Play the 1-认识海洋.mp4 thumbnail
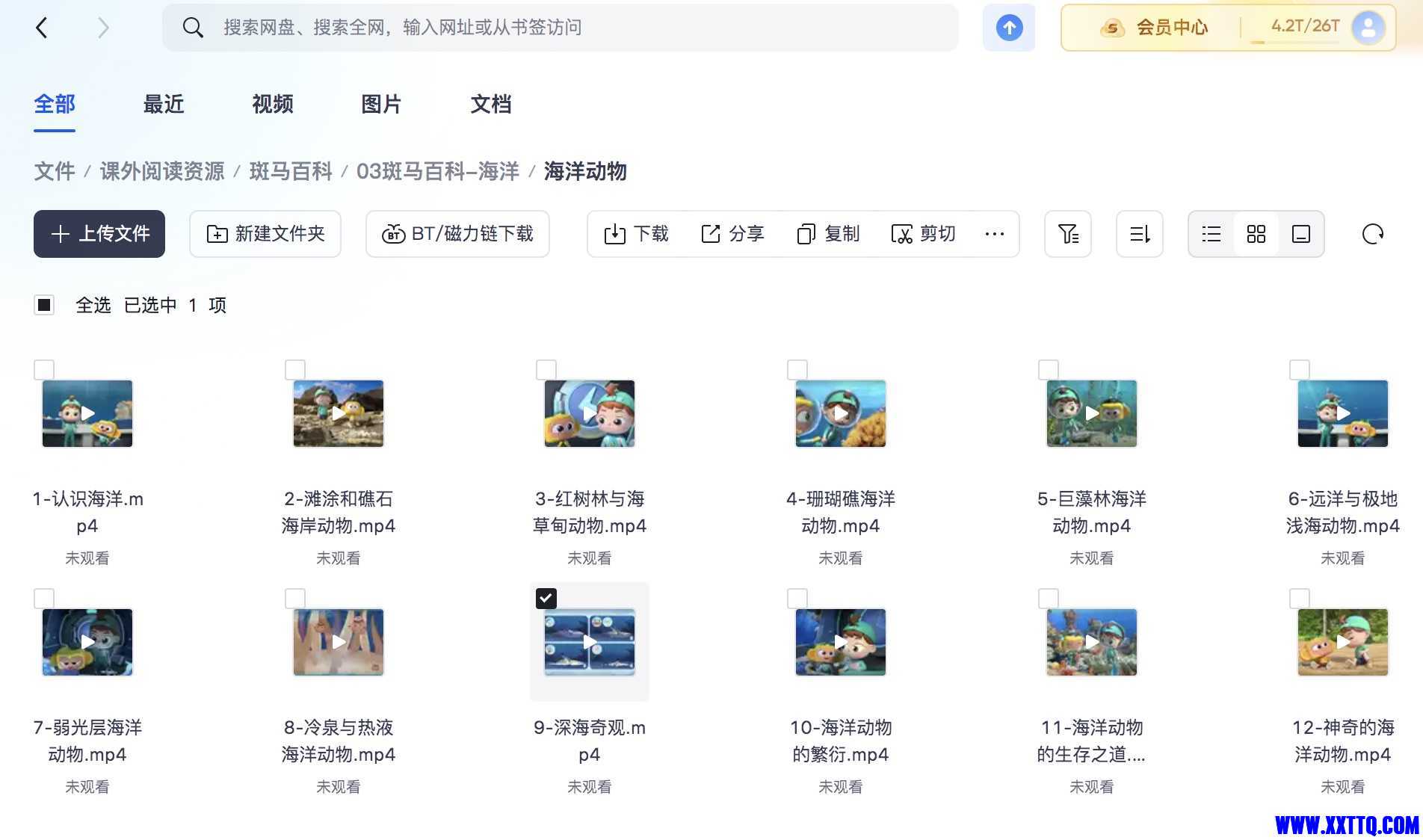The image size is (1423, 840). point(87,413)
